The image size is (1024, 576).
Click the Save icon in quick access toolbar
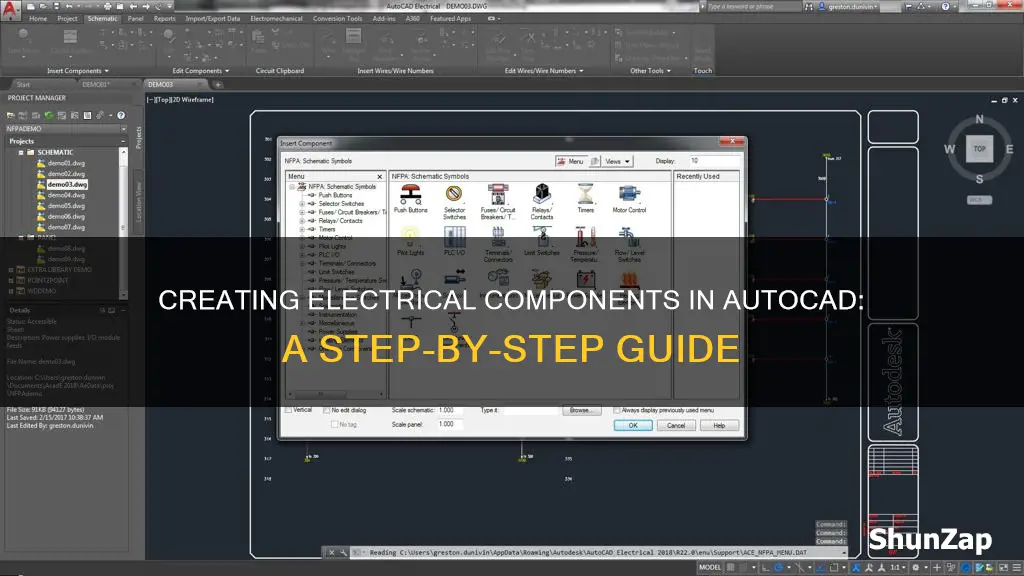[56, 6]
